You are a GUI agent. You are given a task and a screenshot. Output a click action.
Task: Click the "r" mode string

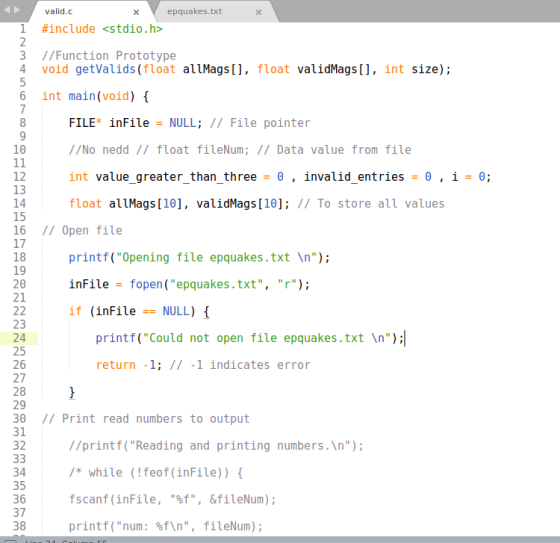click(x=287, y=284)
